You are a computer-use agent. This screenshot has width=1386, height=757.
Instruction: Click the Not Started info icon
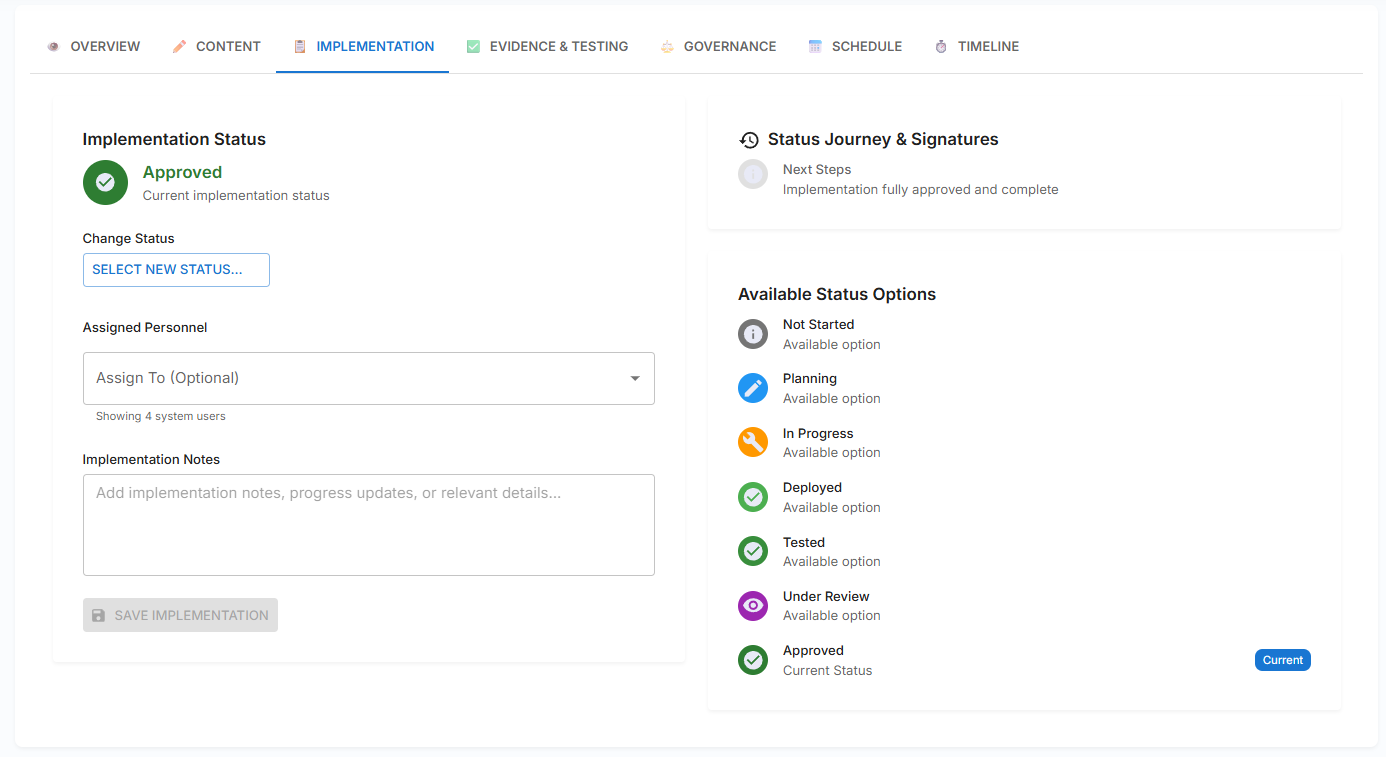coord(752,334)
